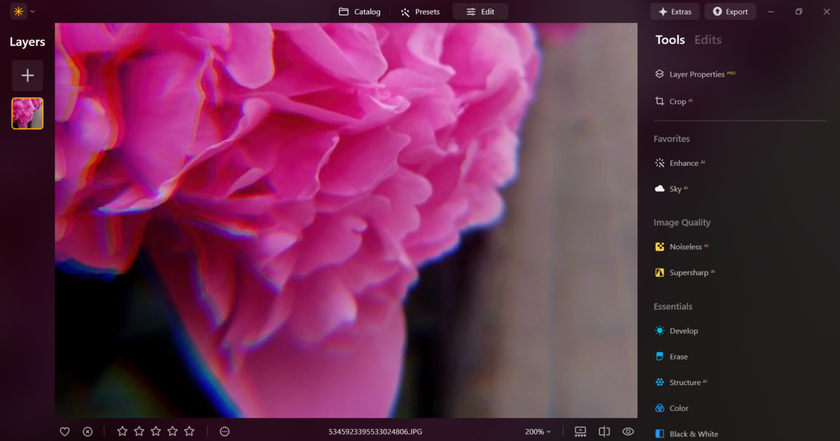Click the Export button

click(730, 12)
